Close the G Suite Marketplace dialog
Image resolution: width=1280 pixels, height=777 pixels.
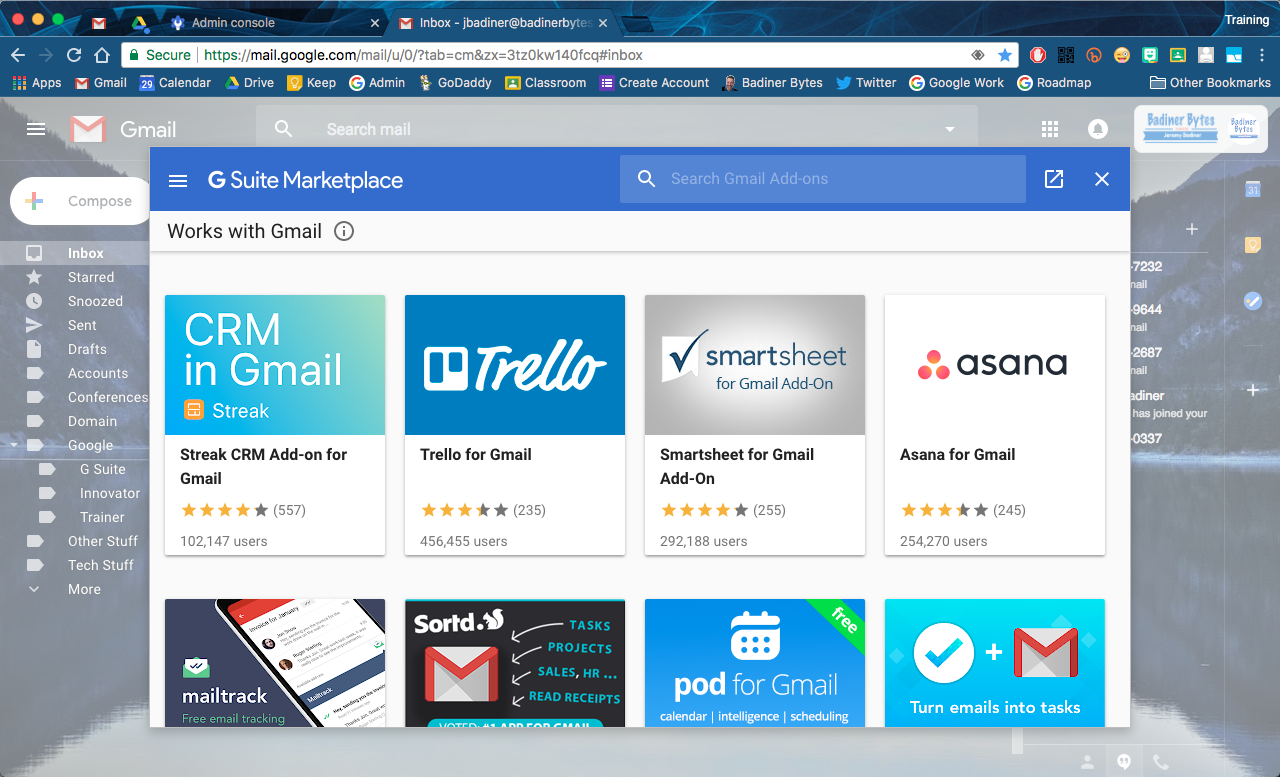pos(1102,179)
